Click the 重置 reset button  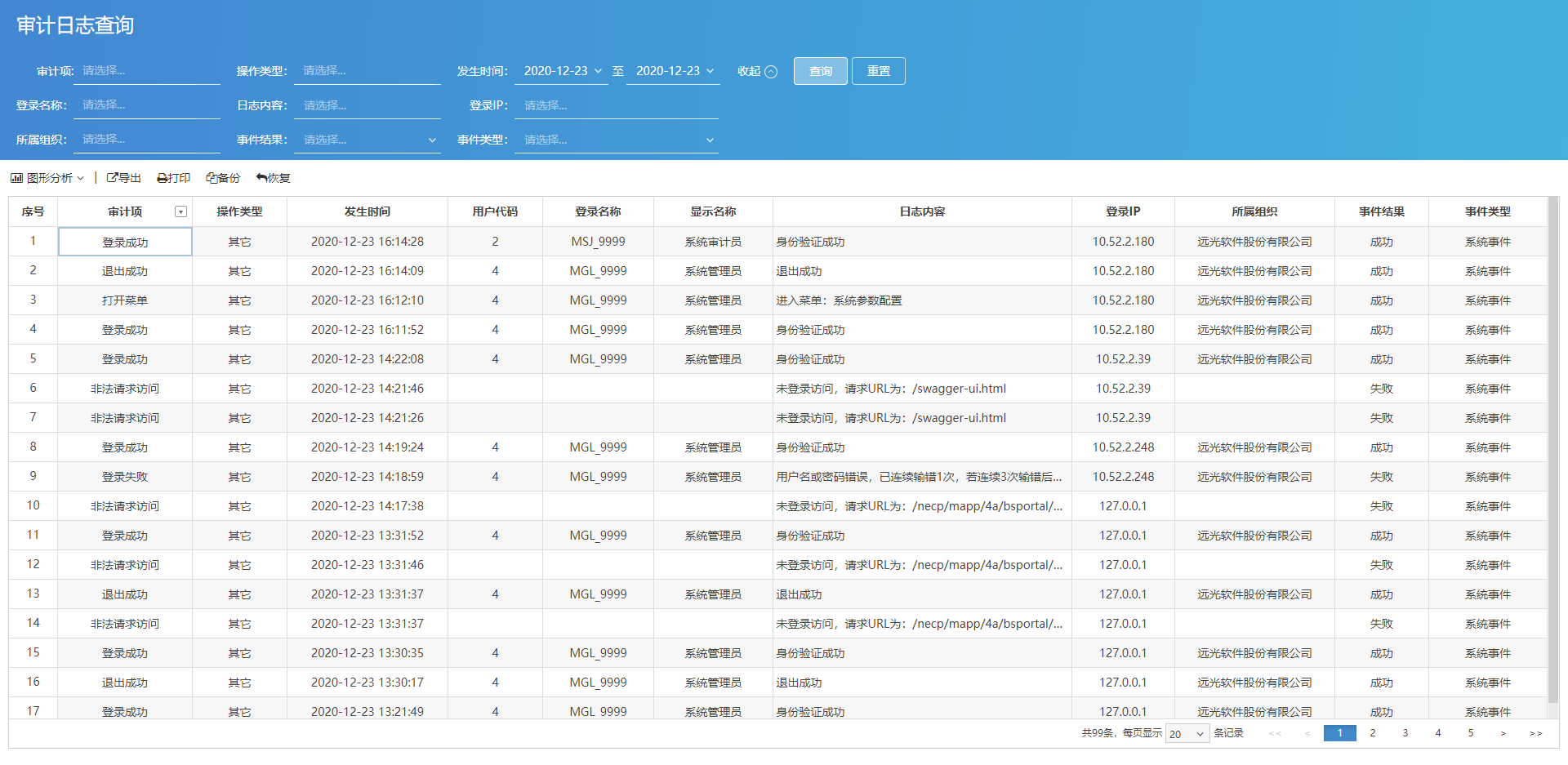pos(878,71)
